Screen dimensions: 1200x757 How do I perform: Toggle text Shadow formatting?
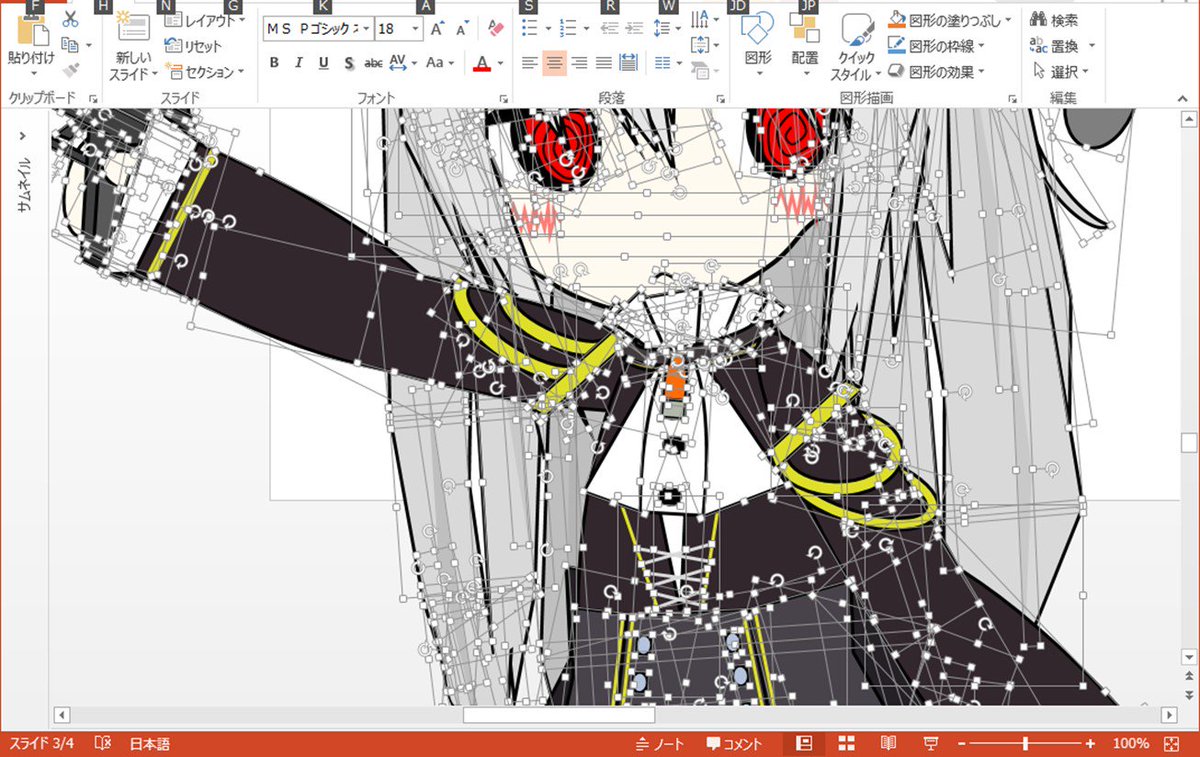pos(348,63)
